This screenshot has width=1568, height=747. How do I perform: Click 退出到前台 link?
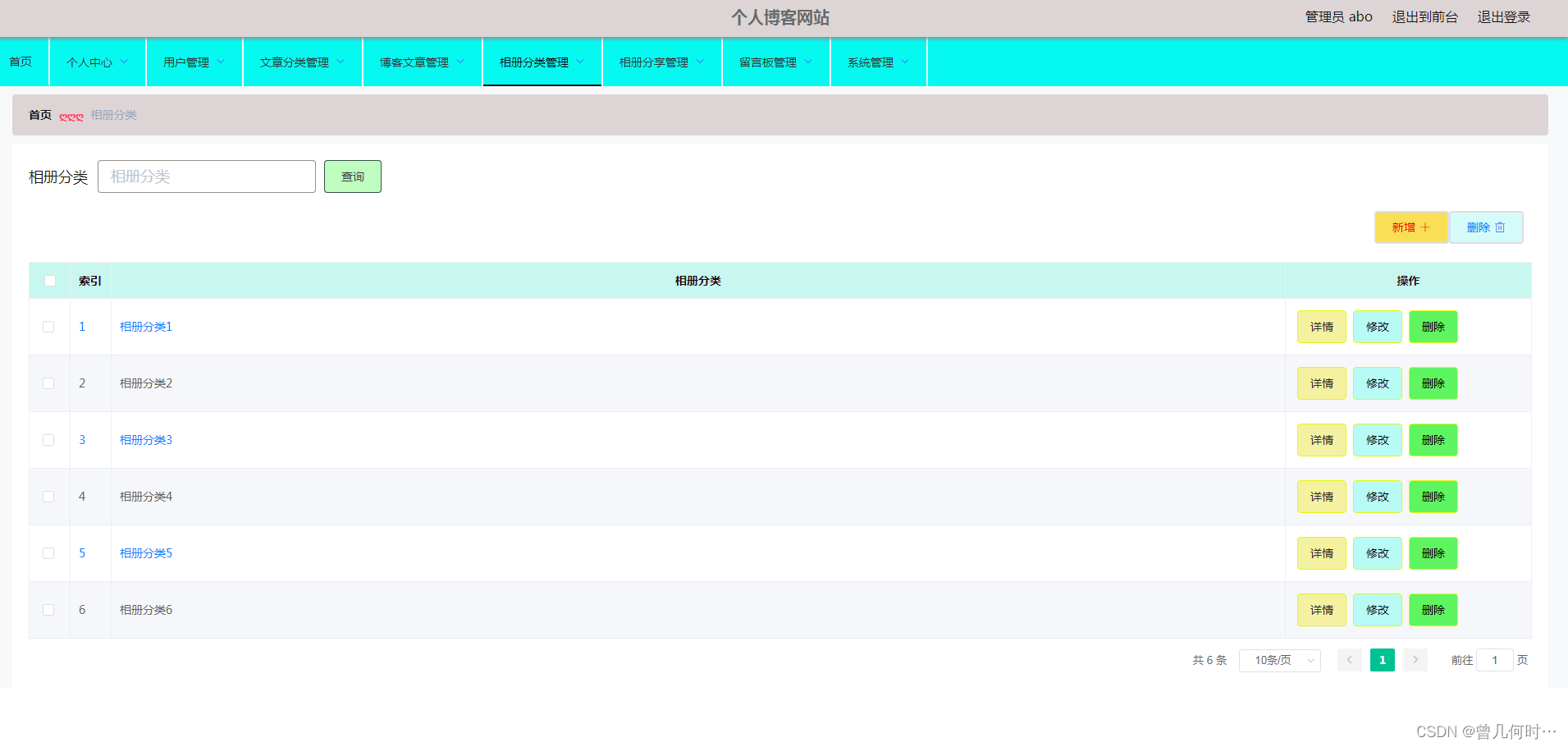coord(1425,17)
